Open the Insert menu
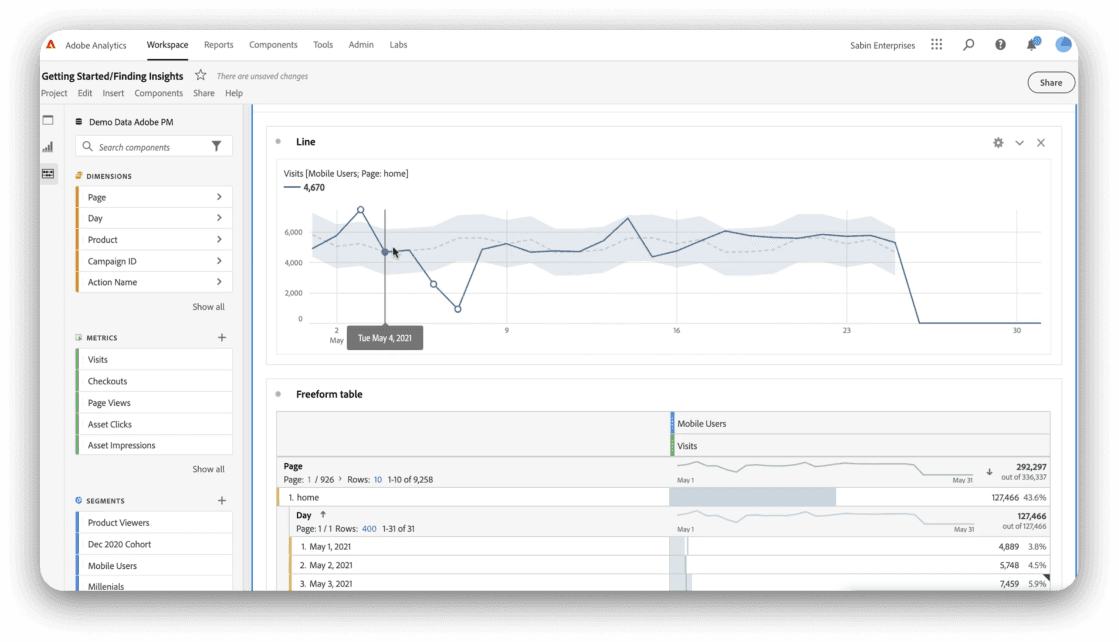 pos(113,93)
